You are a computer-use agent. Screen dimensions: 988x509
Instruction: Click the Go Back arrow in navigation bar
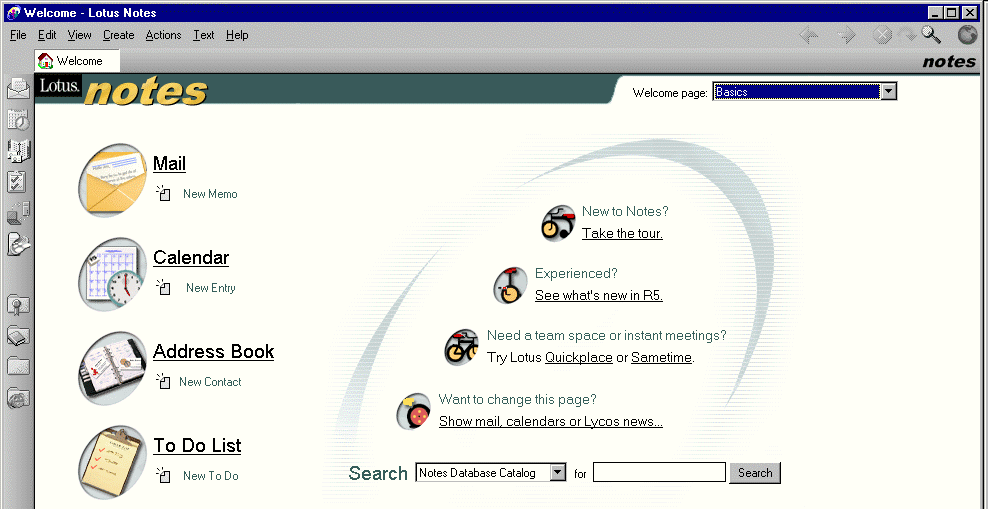point(809,35)
